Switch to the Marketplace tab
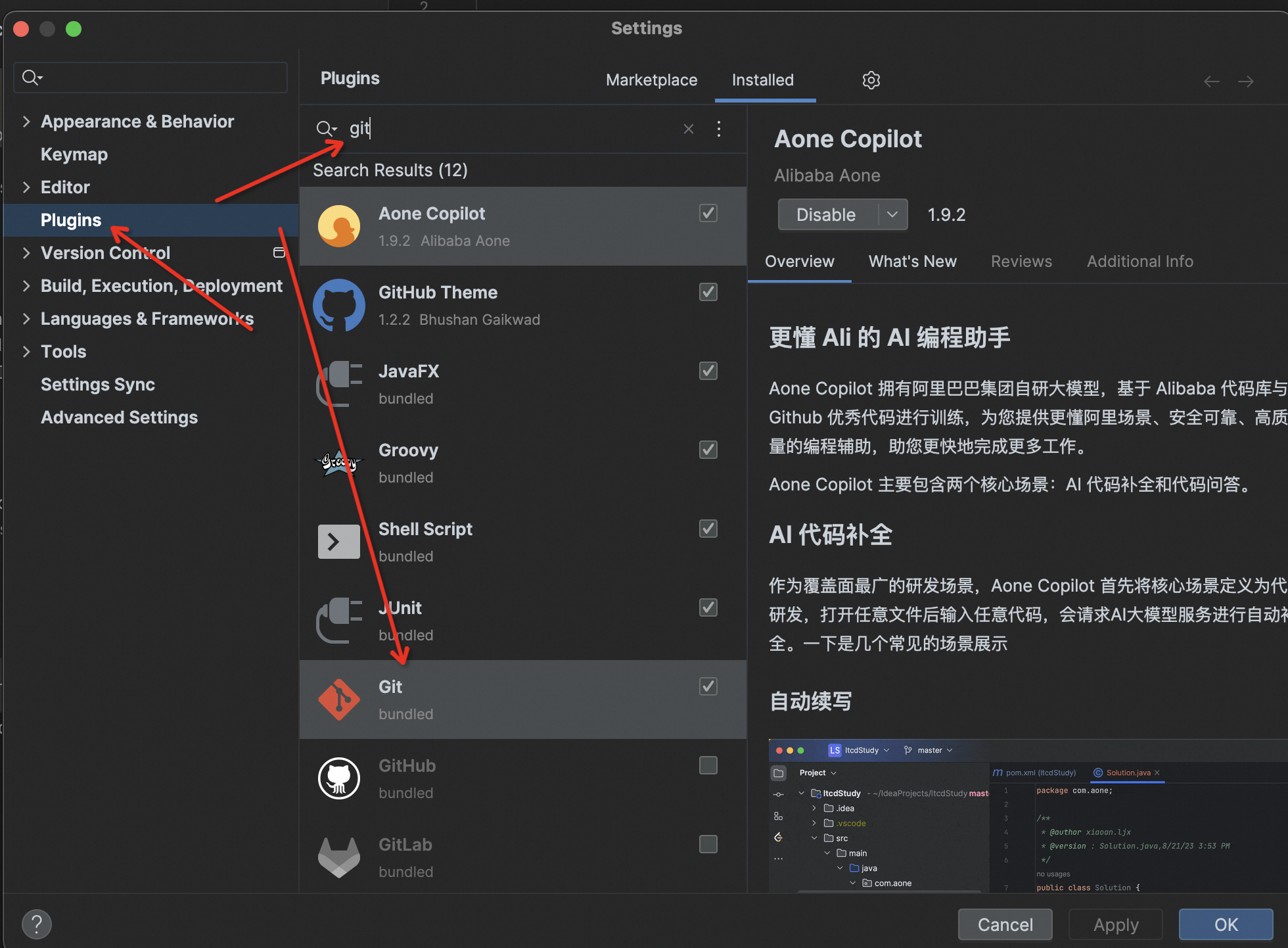Viewport: 1288px width, 948px height. pos(651,80)
